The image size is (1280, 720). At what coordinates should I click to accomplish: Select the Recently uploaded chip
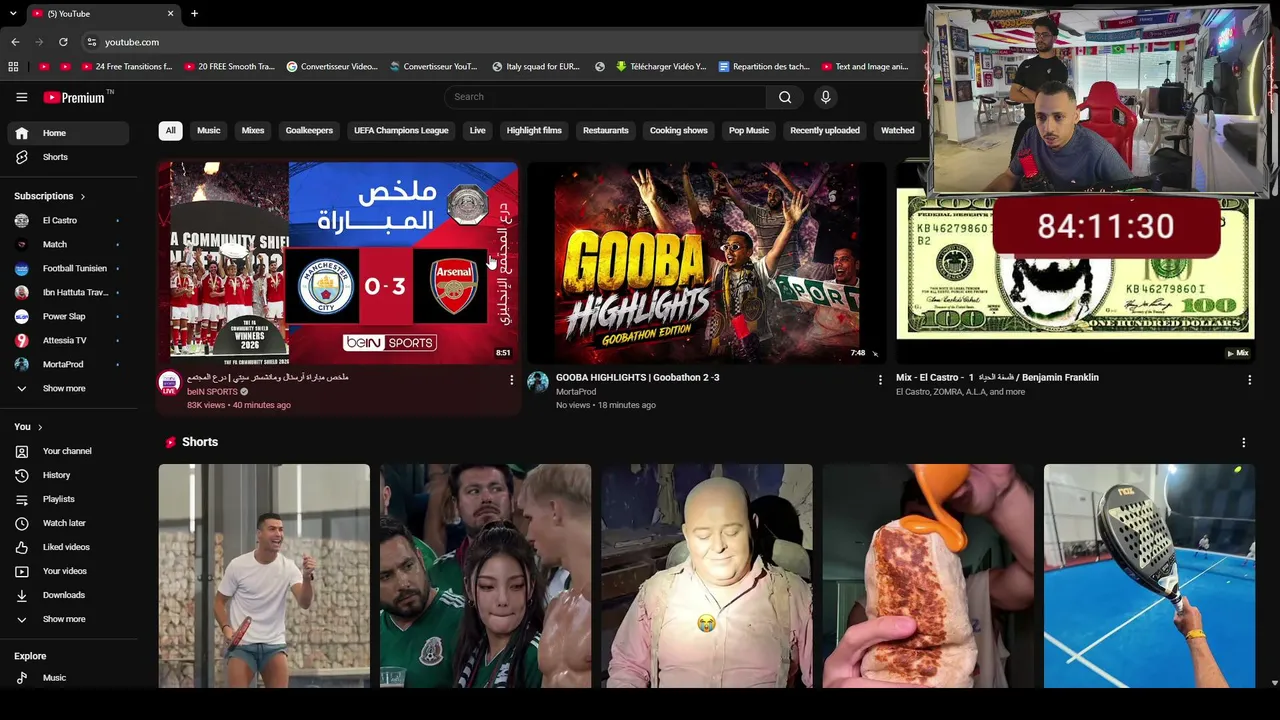pos(825,130)
